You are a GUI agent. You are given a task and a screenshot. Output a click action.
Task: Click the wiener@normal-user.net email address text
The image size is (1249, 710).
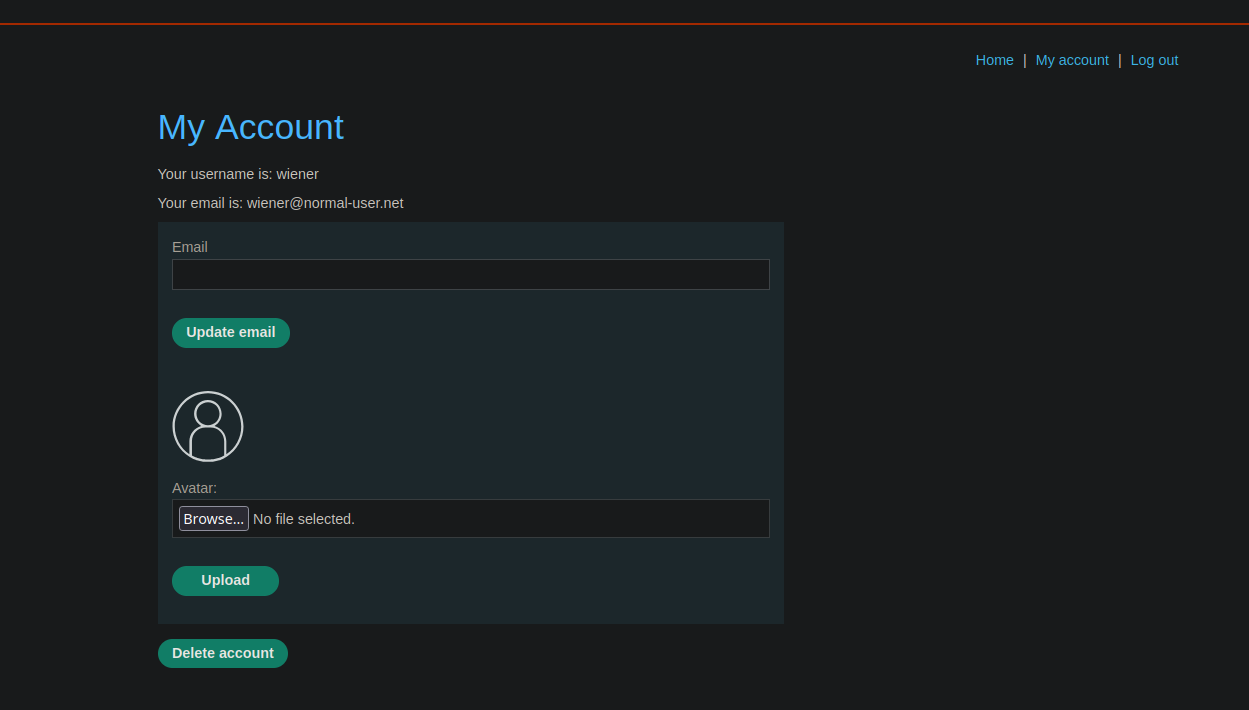point(325,203)
